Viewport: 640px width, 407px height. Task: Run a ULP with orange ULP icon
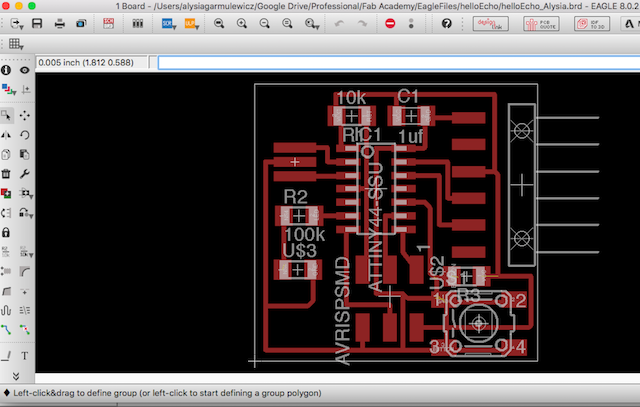pyautogui.click(x=191, y=24)
